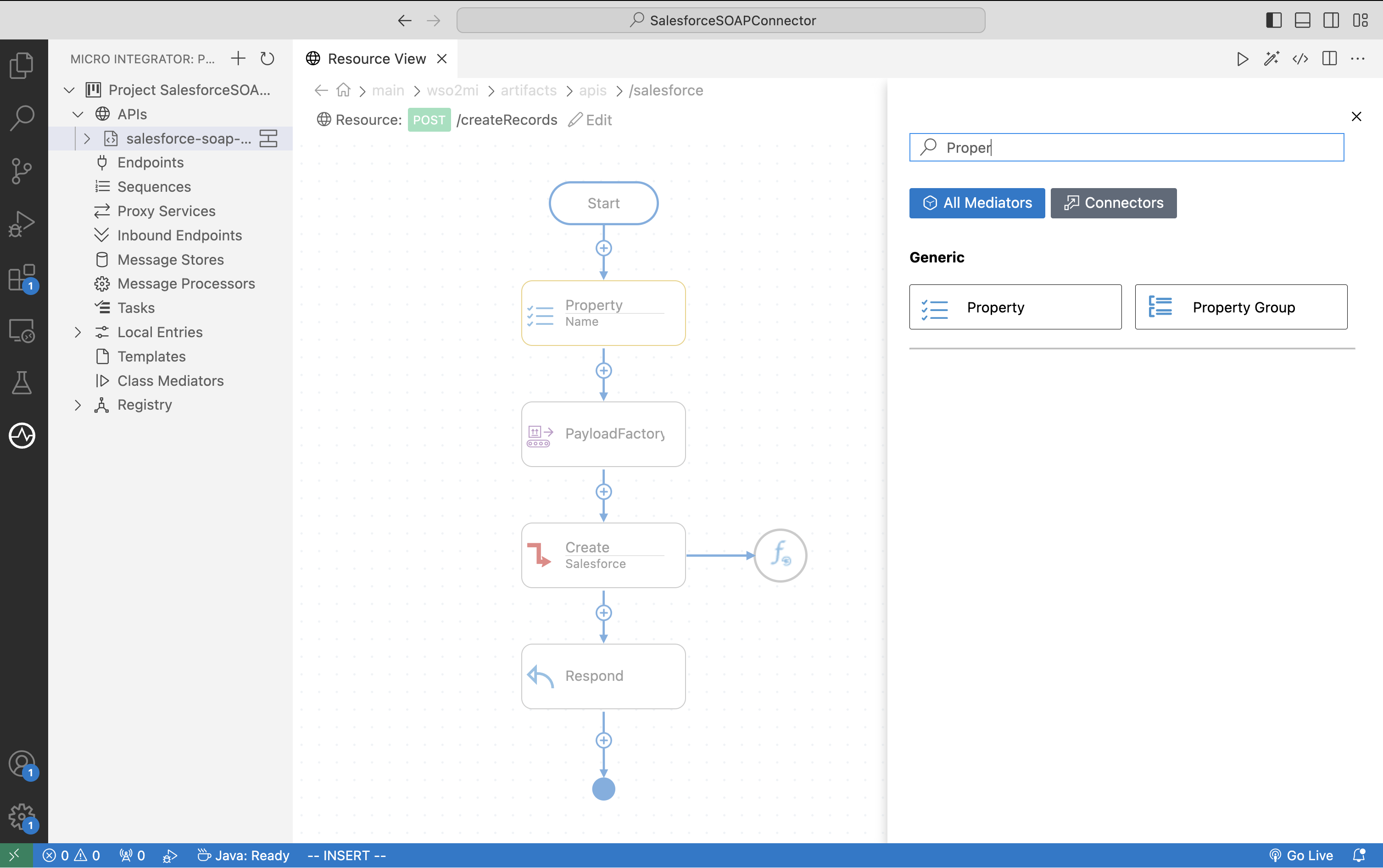Click the home icon in breadcrumb
This screenshot has height=868, width=1383.
pos(343,90)
